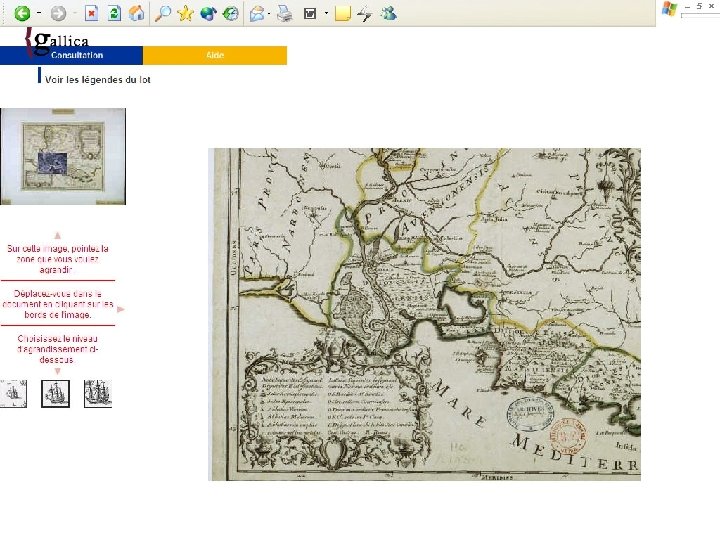Open the Mail envelope icon
The width and height of the screenshot is (720, 540).
coord(257,14)
